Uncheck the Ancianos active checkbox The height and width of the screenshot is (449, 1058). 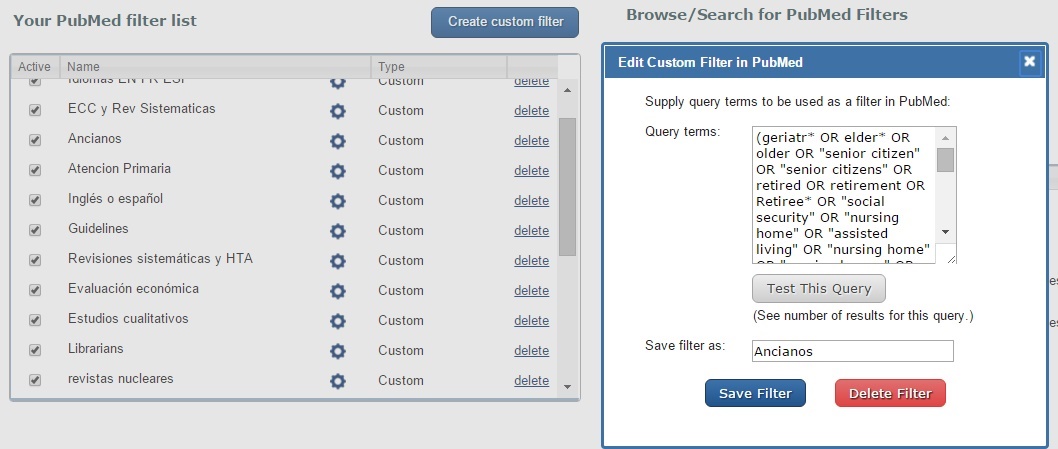(35, 141)
